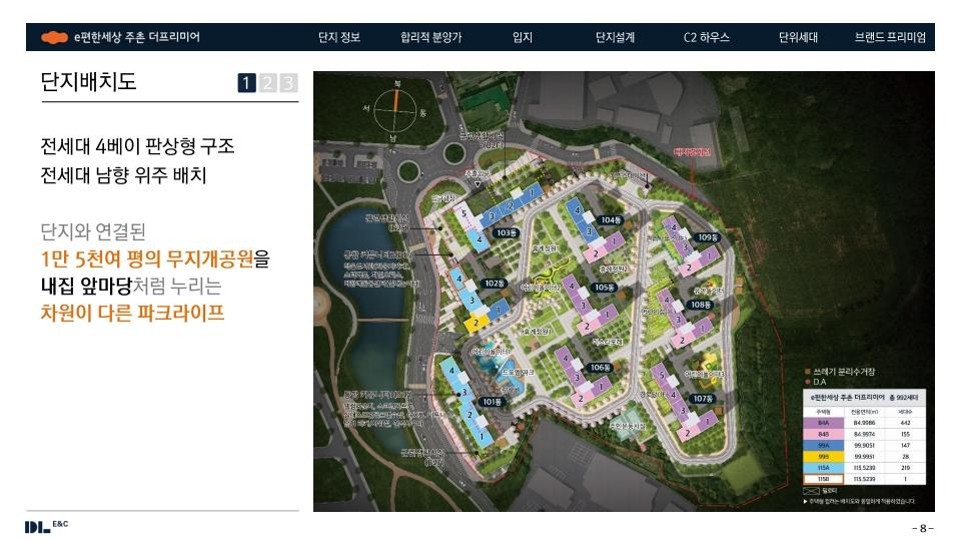Click the 99.9051 area cell
The height and width of the screenshot is (540, 960).
tap(864, 445)
